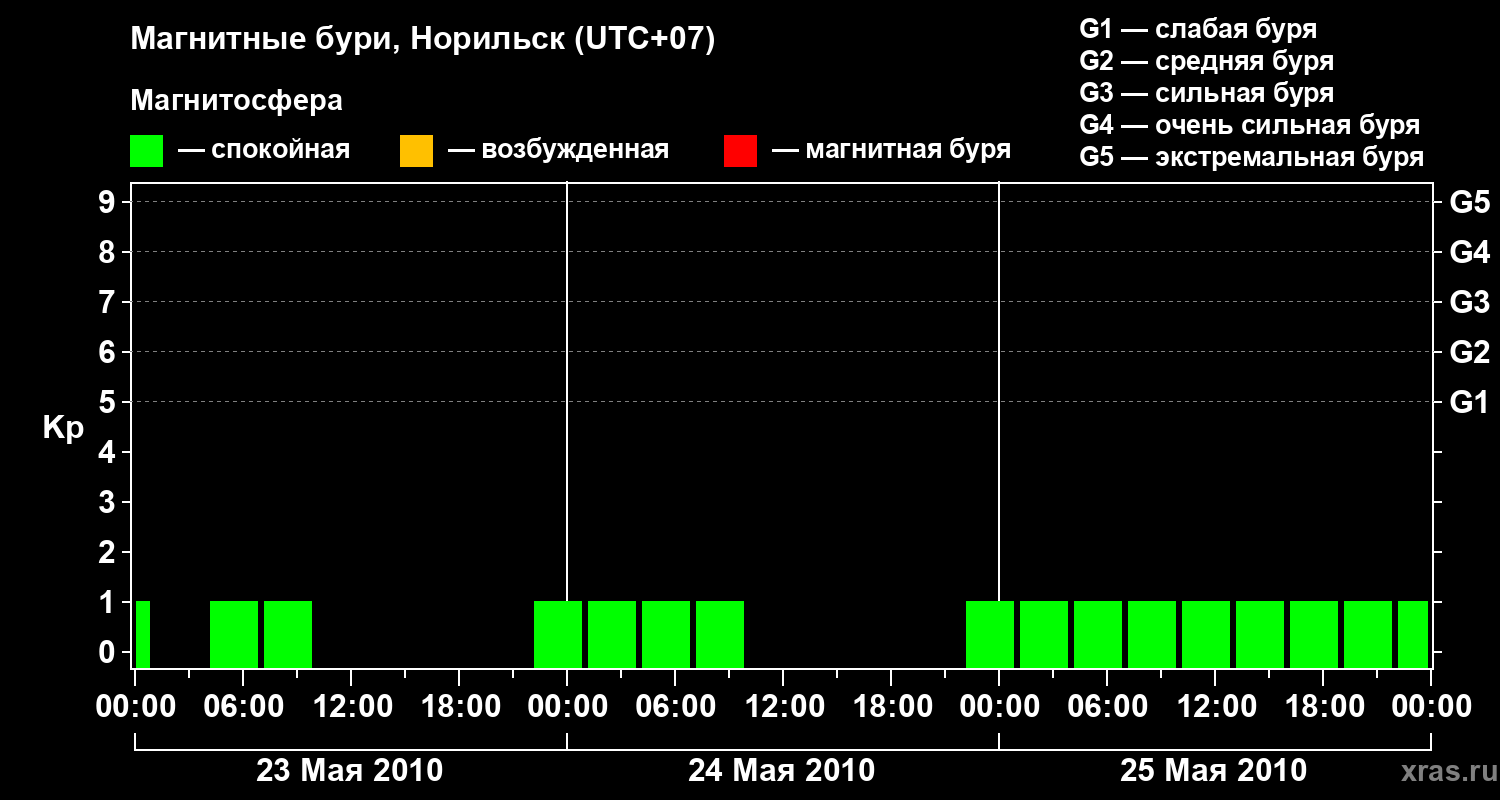Click the green 'спокойная' legend swatch
1500x800 pixels.
tap(146, 151)
